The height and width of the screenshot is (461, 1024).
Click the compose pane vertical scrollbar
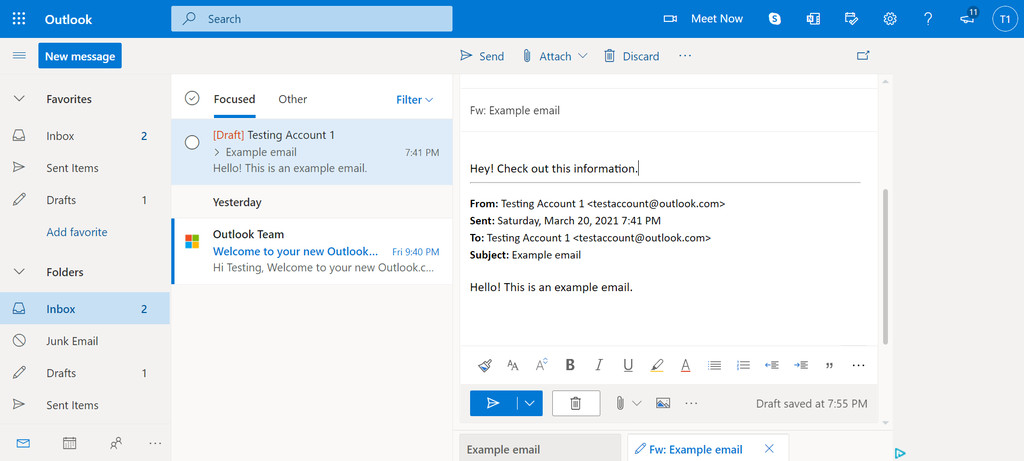pyautogui.click(x=886, y=266)
